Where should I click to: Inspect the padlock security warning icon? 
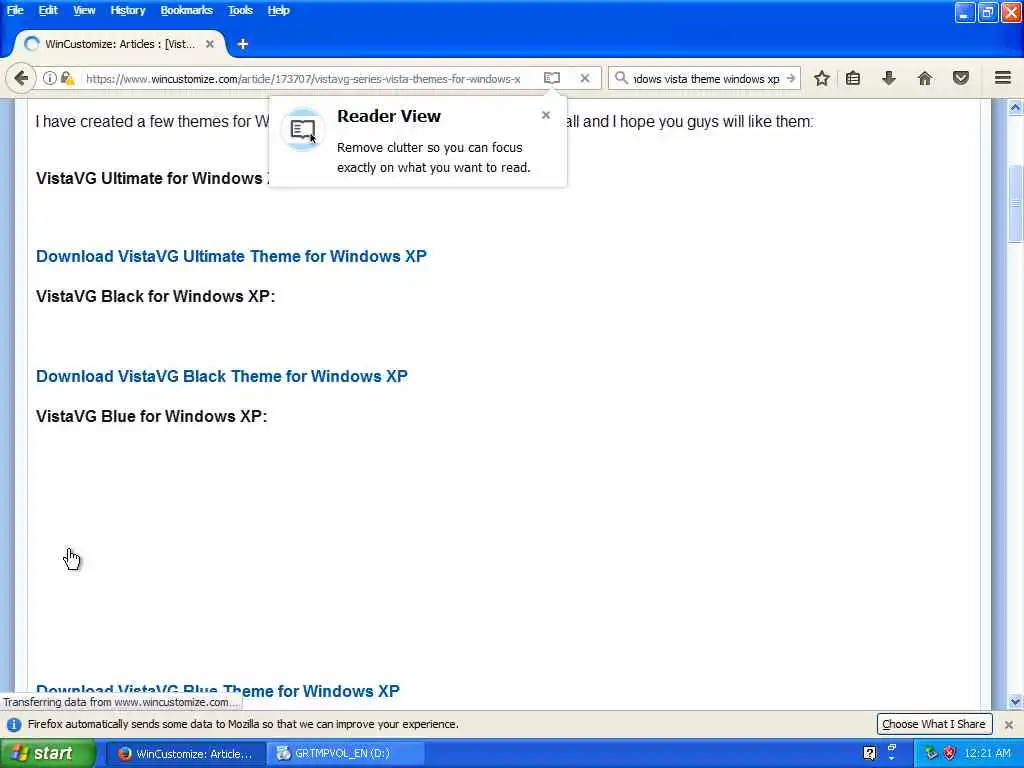[67, 78]
